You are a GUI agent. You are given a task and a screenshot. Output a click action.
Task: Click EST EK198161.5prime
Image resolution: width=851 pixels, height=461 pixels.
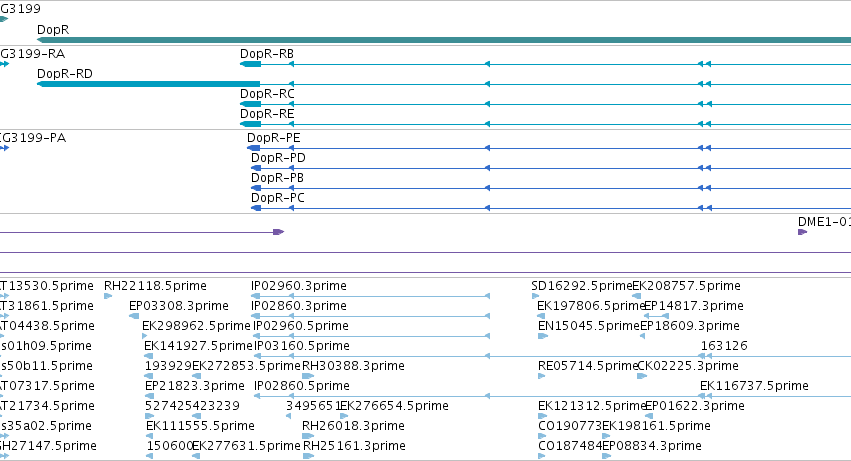656,426
